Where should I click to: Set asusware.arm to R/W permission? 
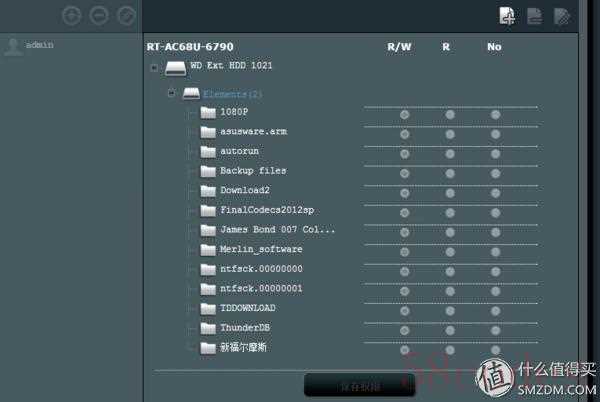pyautogui.click(x=404, y=134)
